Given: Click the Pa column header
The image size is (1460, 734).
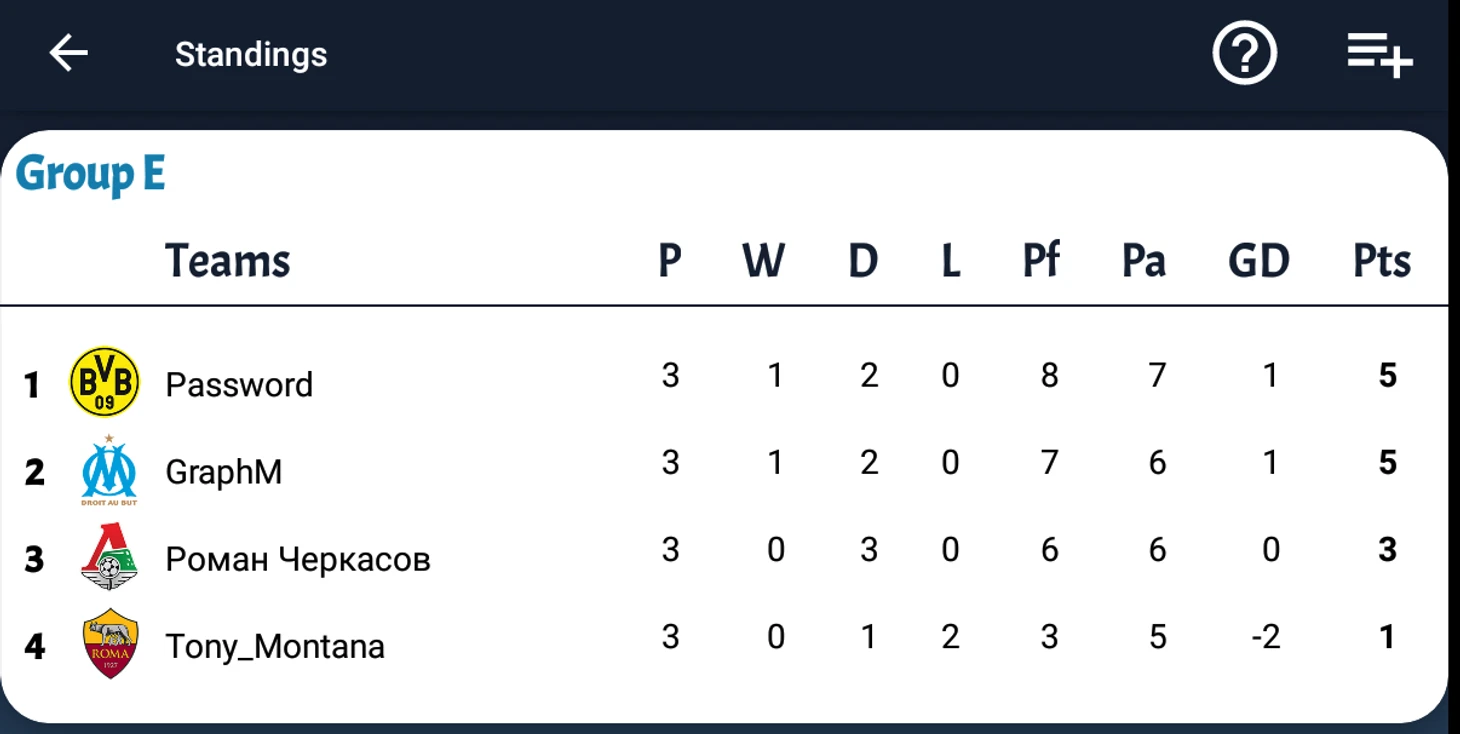Looking at the screenshot, I should pos(1144,261).
